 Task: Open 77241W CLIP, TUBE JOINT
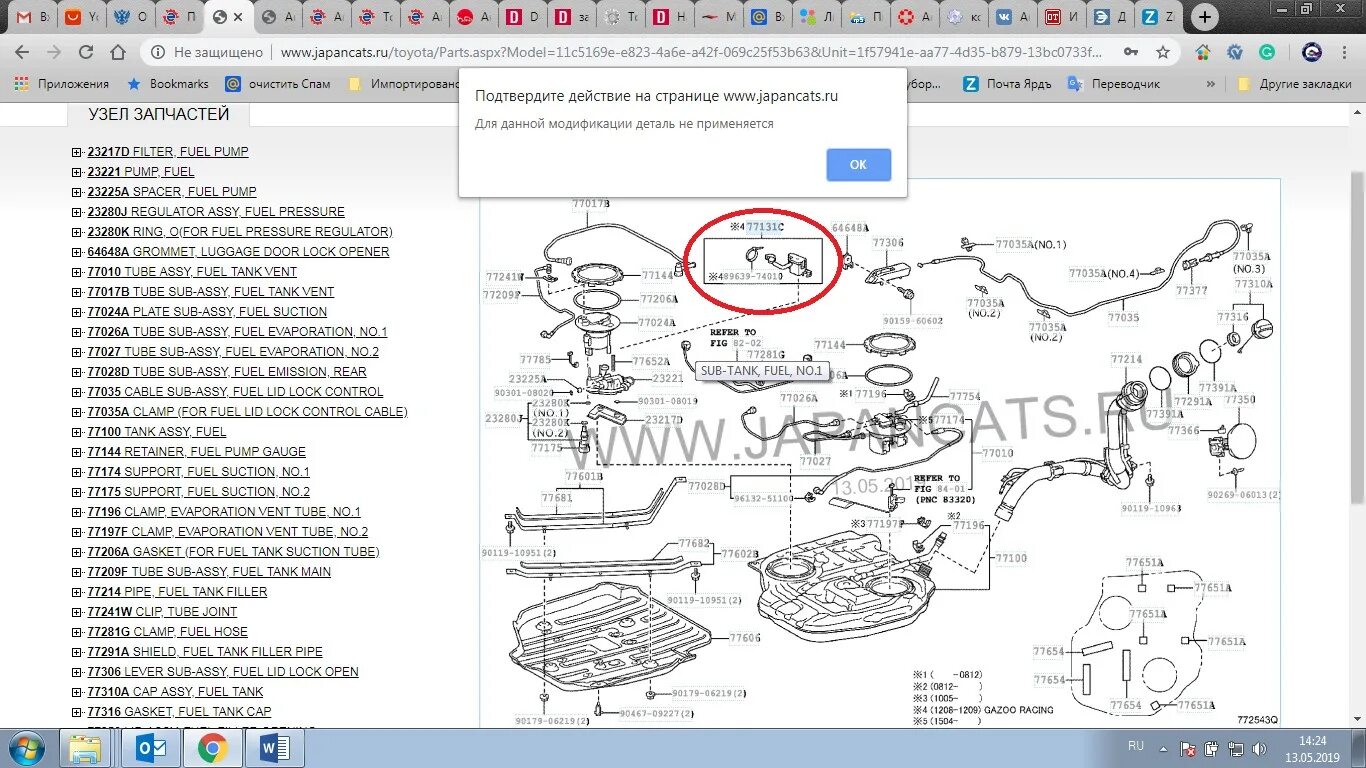tap(162, 612)
